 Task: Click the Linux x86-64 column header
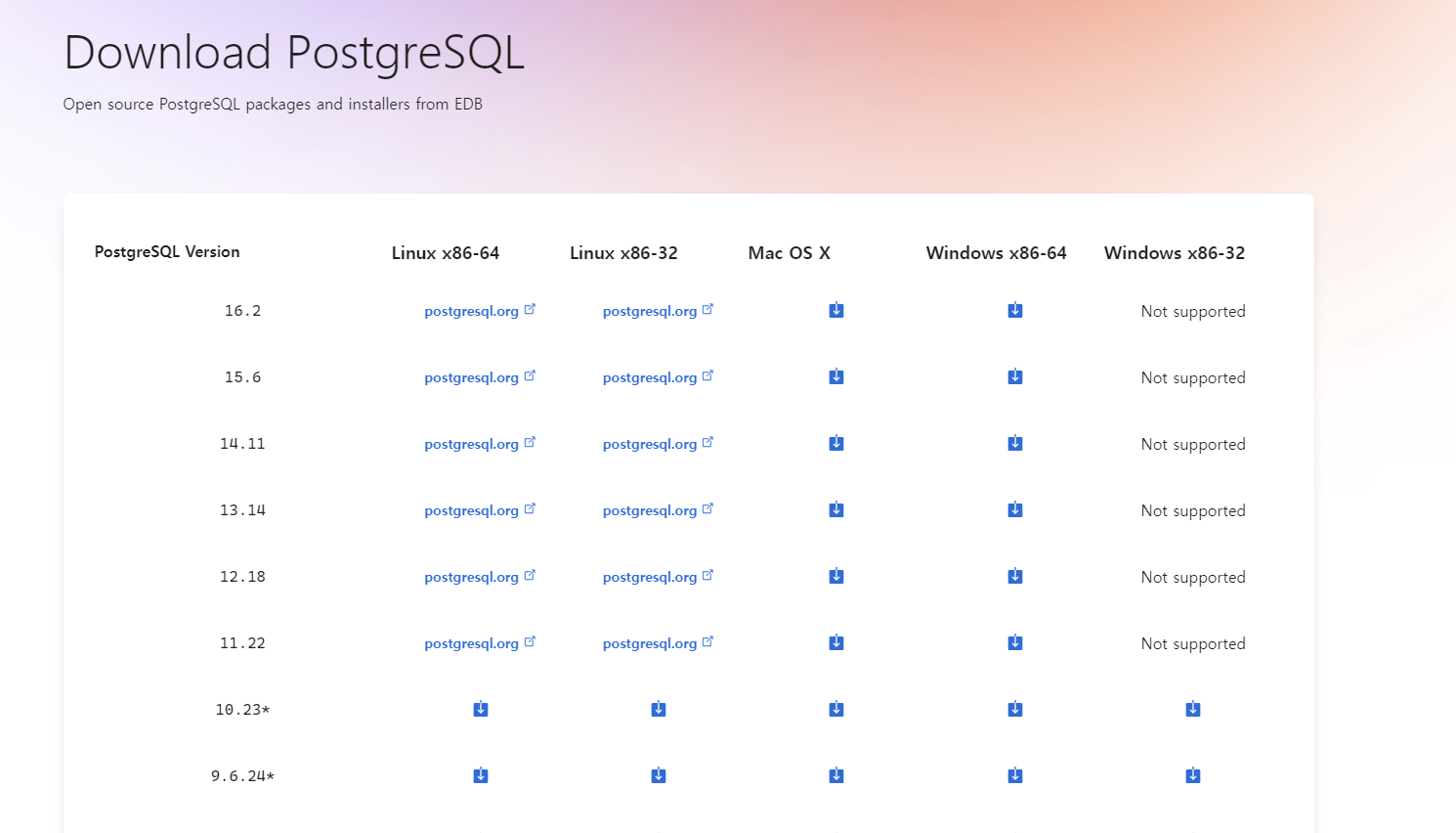[446, 252]
